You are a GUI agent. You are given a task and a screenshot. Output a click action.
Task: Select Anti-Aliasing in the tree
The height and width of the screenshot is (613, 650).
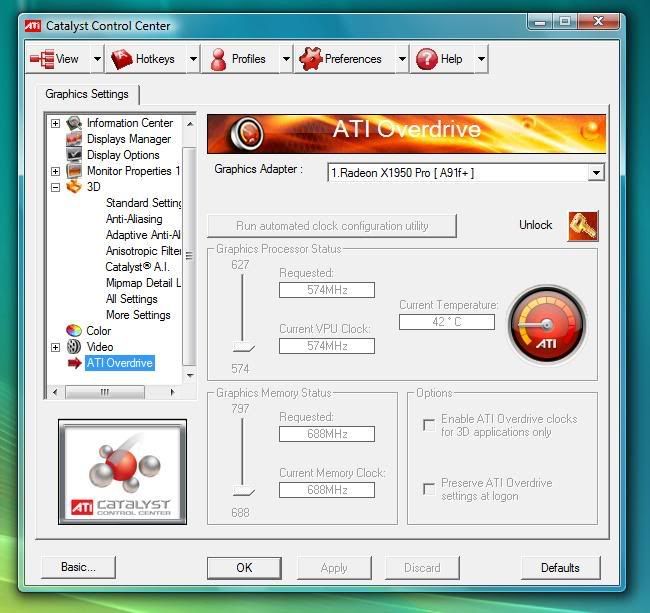pos(134,219)
